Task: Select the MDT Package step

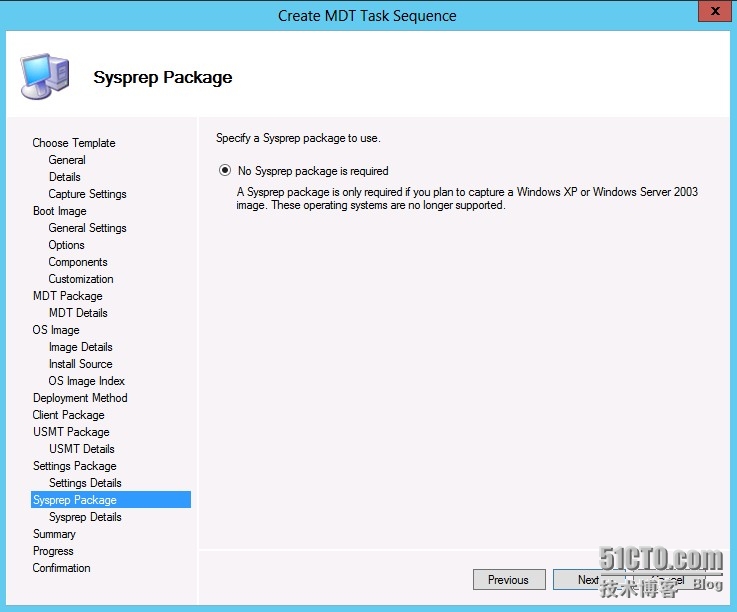Action: pos(68,296)
